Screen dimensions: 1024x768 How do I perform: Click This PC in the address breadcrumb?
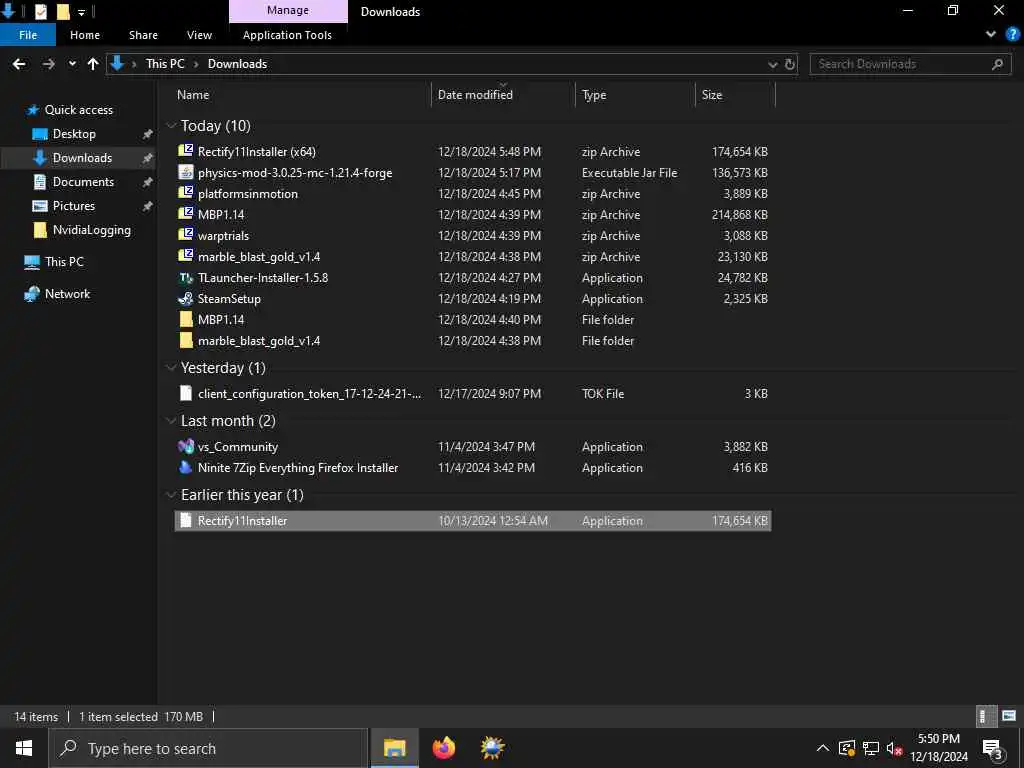(x=165, y=64)
